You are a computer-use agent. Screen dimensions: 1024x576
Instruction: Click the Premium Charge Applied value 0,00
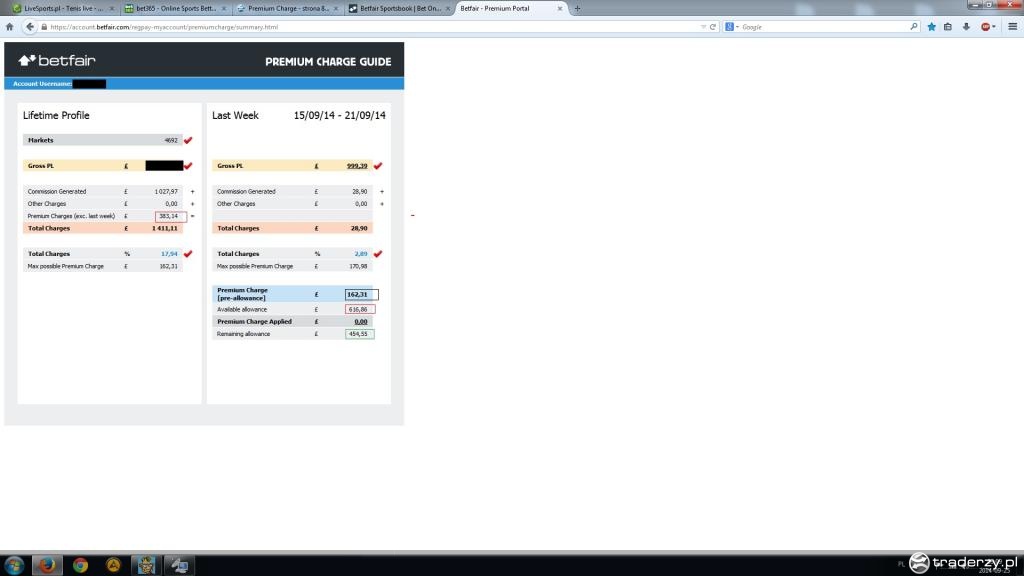pos(360,321)
